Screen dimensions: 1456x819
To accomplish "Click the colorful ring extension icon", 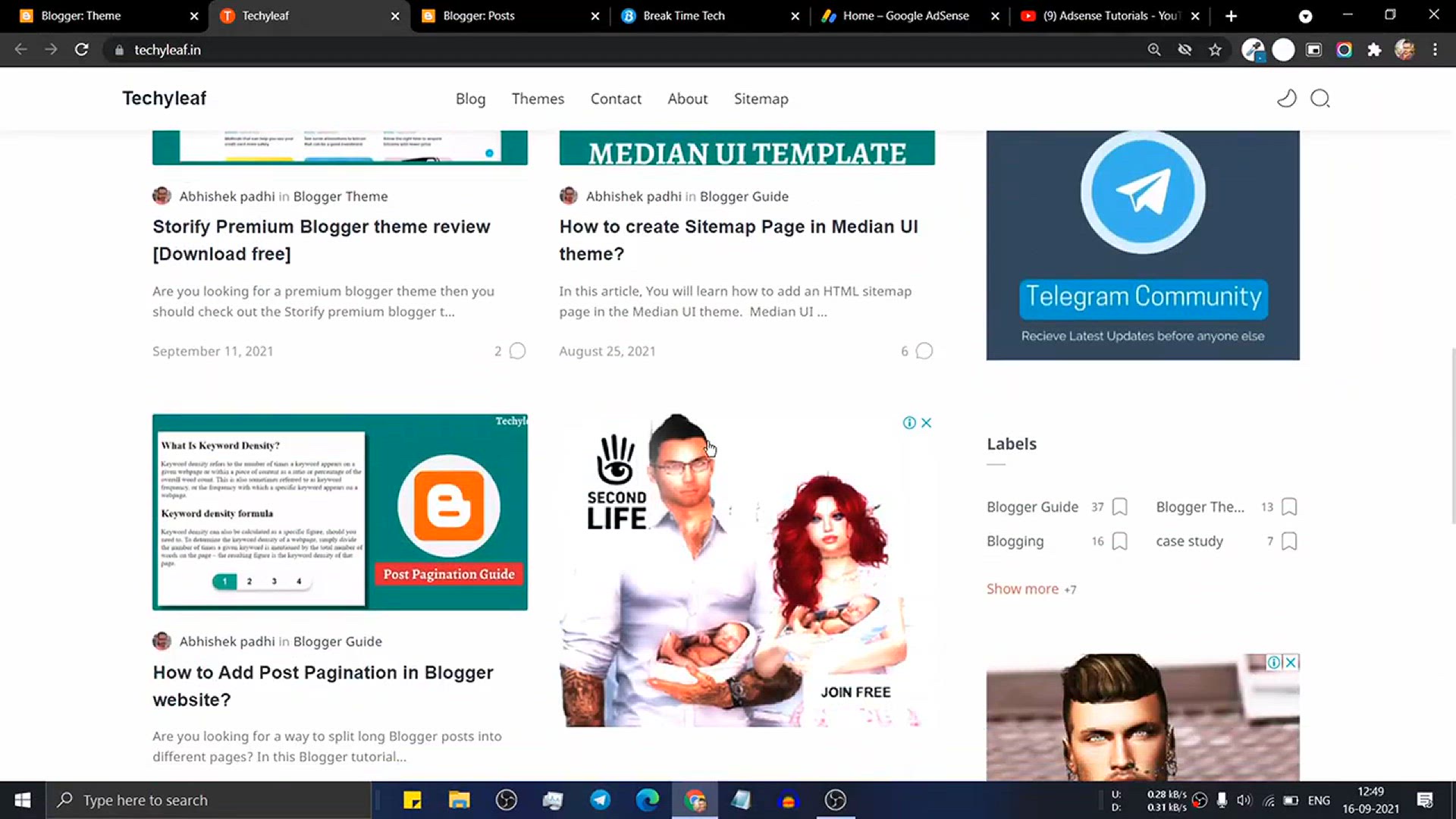I will coord(1344,50).
